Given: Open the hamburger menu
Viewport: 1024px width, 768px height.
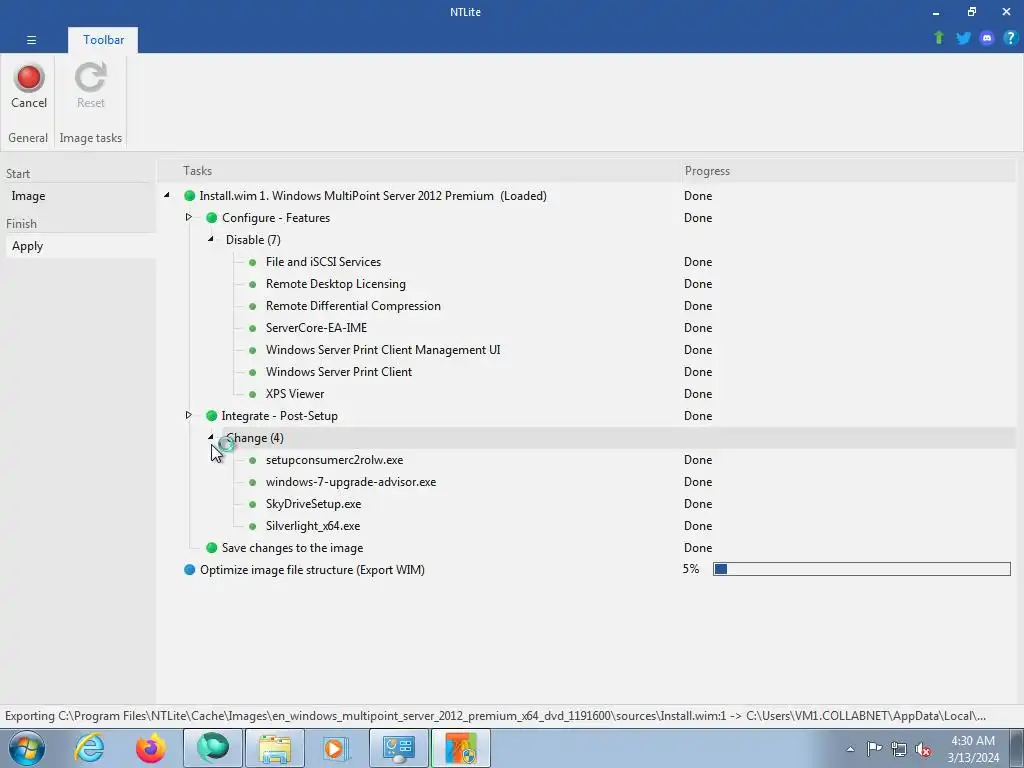Looking at the screenshot, I should (x=31, y=40).
